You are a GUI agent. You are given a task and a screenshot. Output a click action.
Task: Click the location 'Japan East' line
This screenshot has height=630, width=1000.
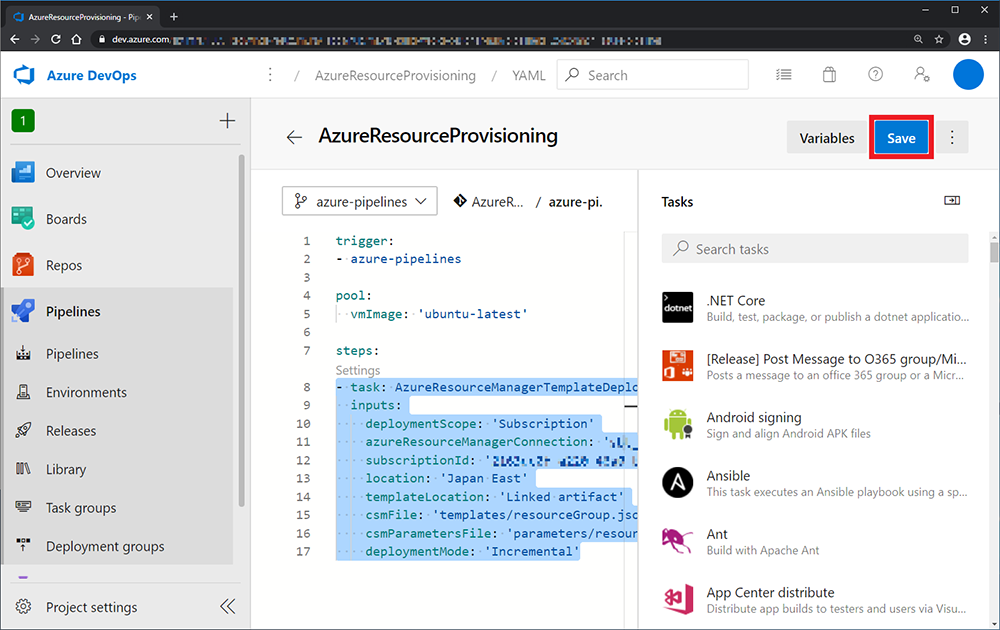[x=446, y=478]
